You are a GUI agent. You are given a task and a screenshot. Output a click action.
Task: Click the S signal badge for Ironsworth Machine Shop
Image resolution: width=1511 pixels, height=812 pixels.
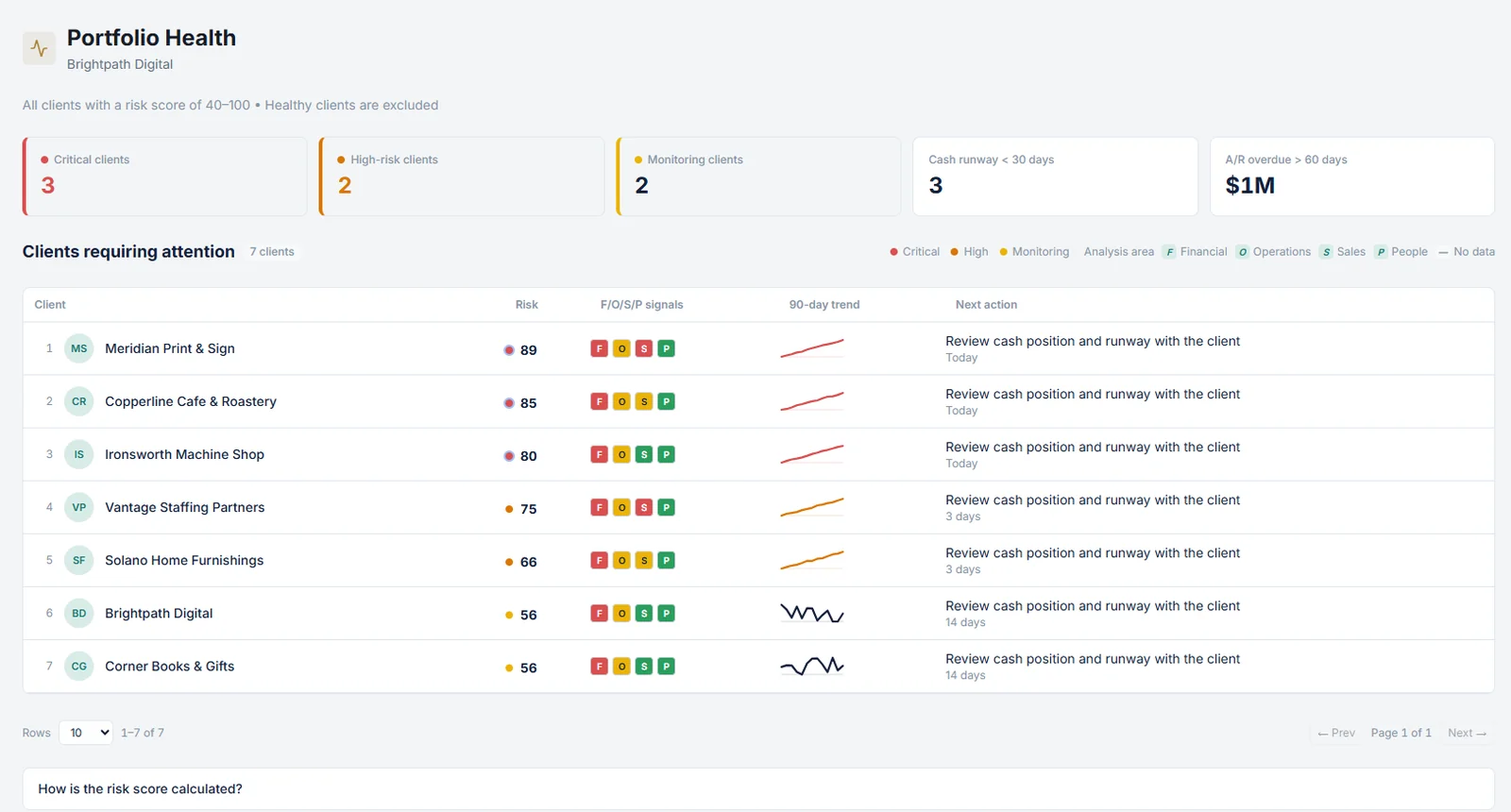tap(644, 454)
